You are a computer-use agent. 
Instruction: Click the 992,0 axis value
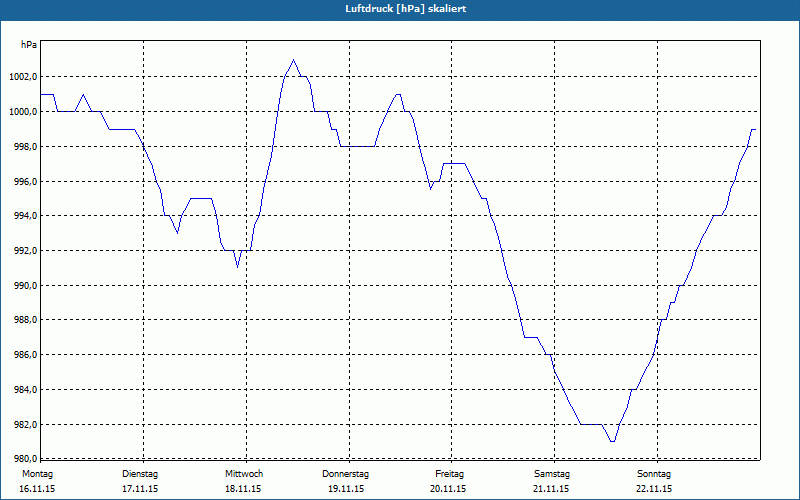click(x=25, y=251)
